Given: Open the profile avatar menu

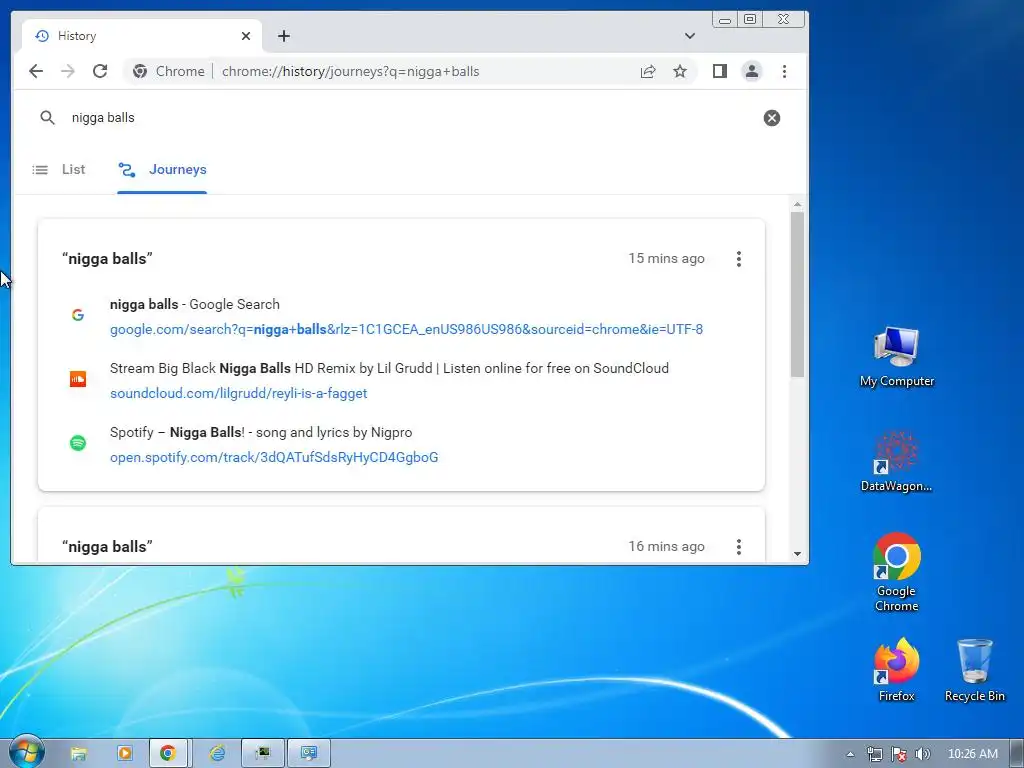Looking at the screenshot, I should [x=752, y=71].
